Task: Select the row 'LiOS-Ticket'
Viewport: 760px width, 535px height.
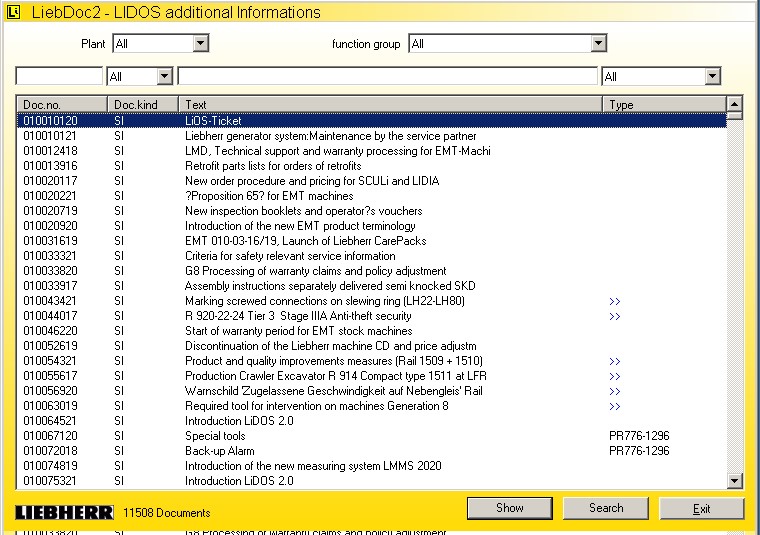Action: point(372,120)
